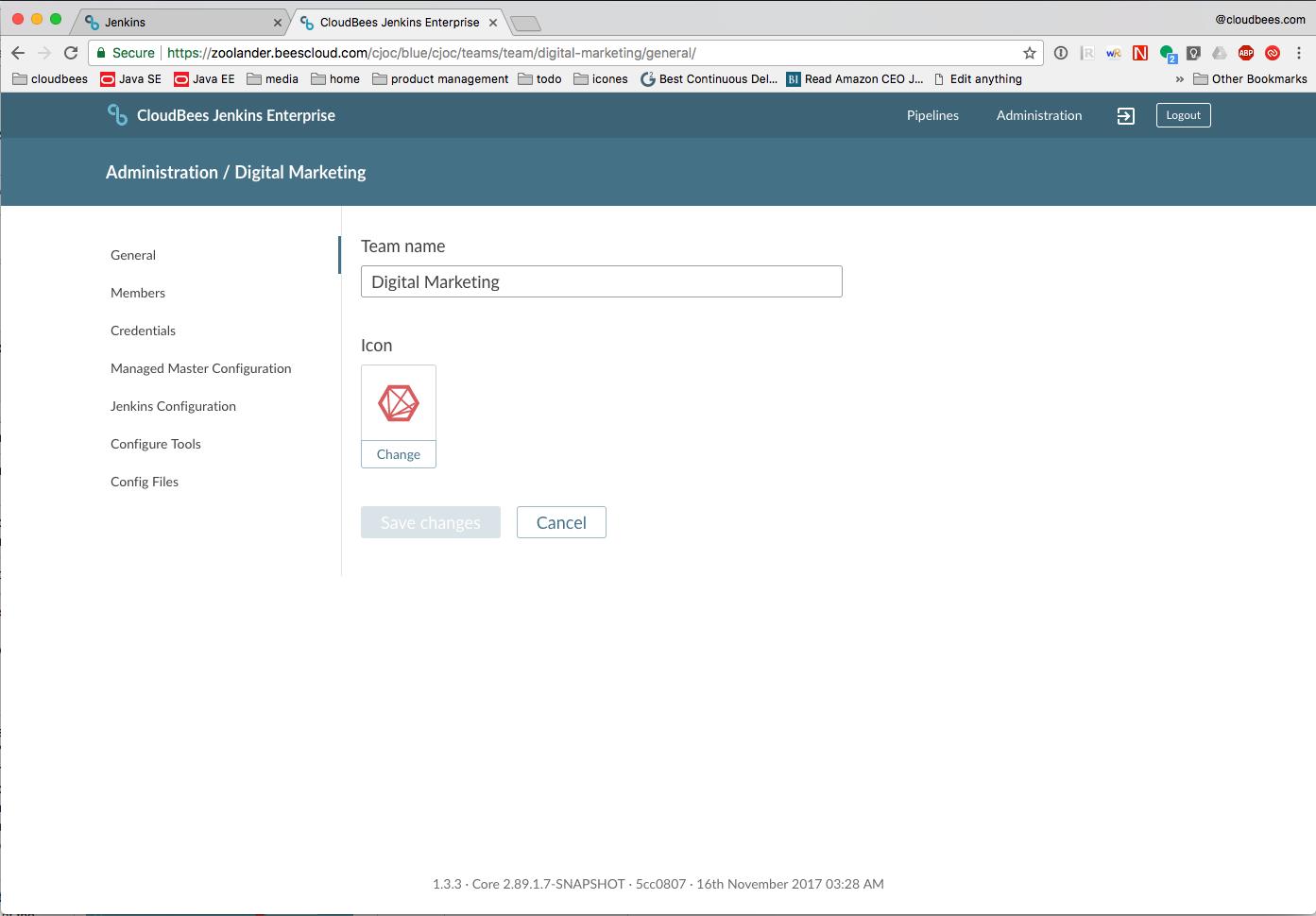Viewport: 1316px width, 916px height.
Task: Click the Save changes button
Action: coord(431,522)
